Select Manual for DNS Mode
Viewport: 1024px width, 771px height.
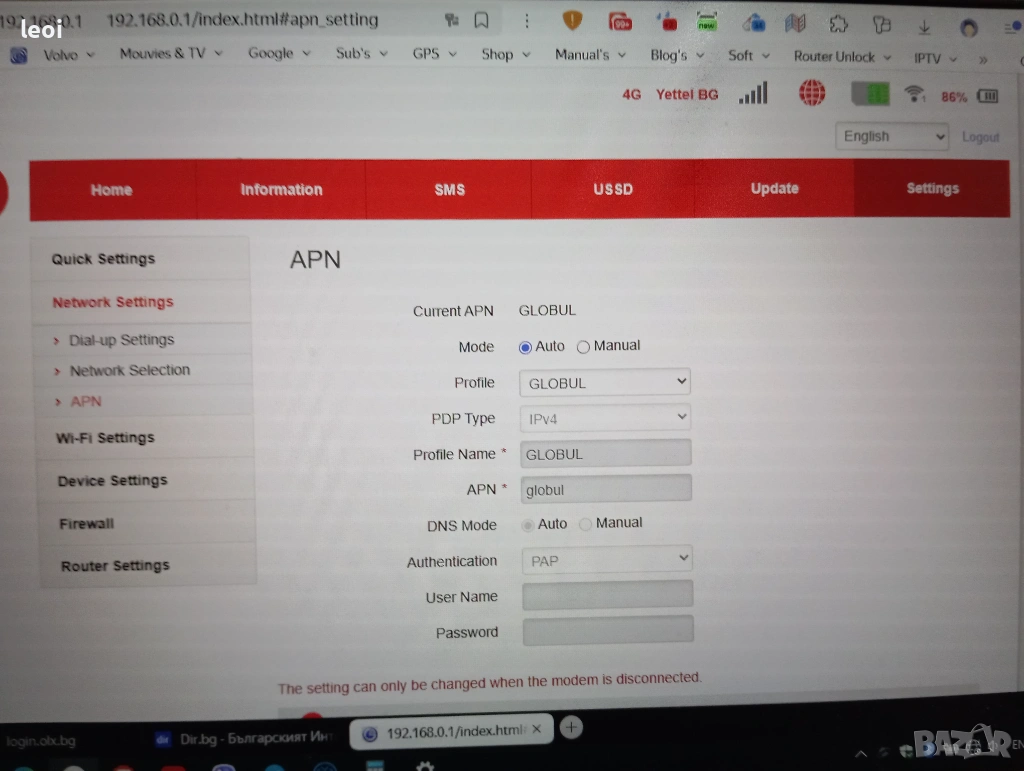point(586,524)
